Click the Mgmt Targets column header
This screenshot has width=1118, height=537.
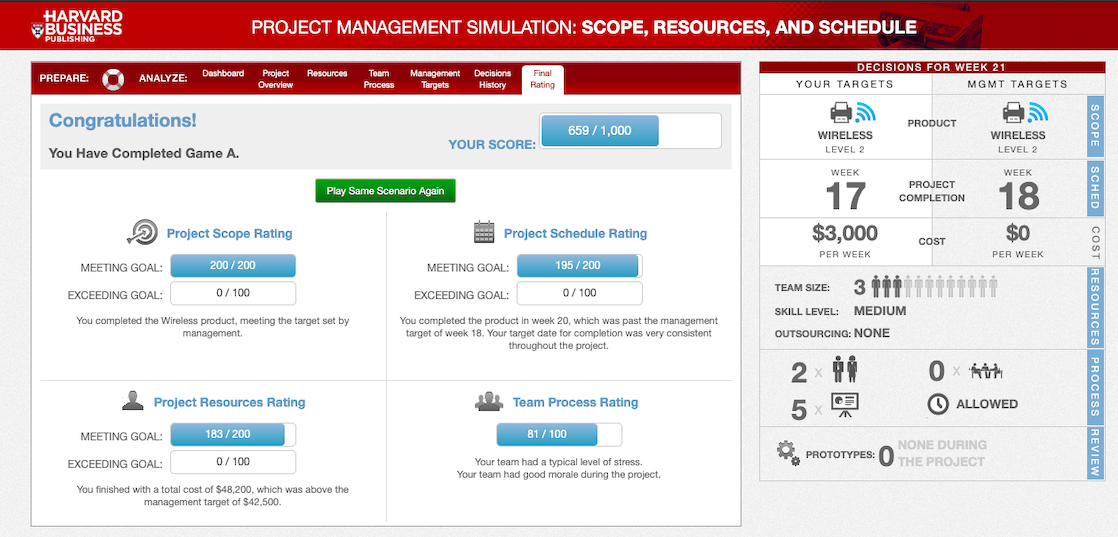(1017, 84)
